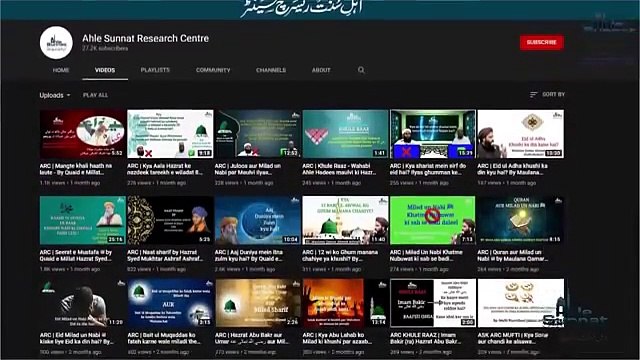Open thumbnail of Mangte khali haath video
640x360 pixels.
82,134
